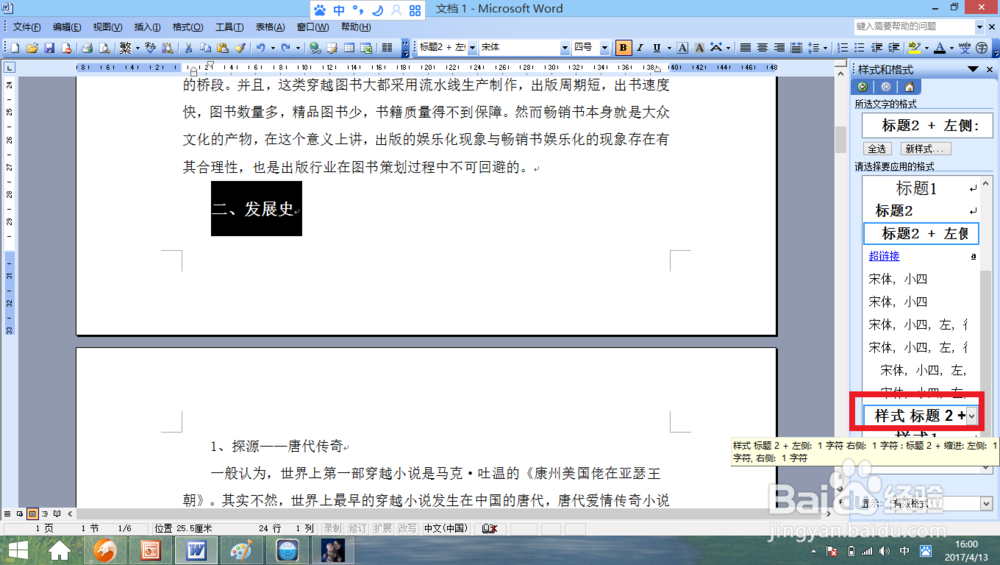Open the font size dropdown (四号)
The height and width of the screenshot is (565, 1000).
point(605,48)
